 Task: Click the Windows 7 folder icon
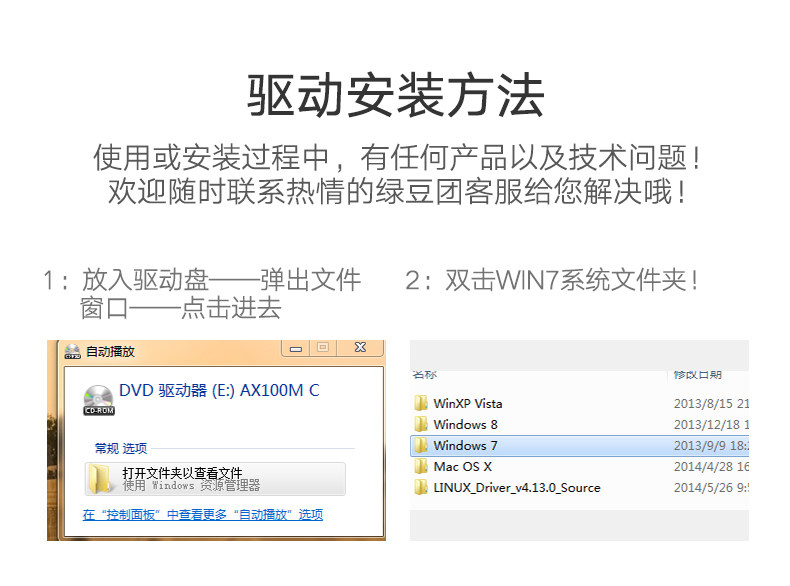pos(421,445)
